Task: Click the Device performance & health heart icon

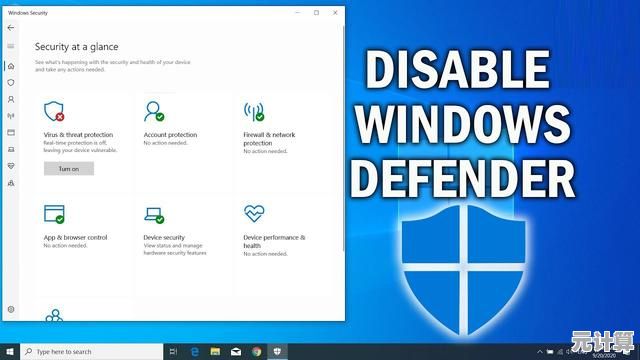Action: coord(254,213)
